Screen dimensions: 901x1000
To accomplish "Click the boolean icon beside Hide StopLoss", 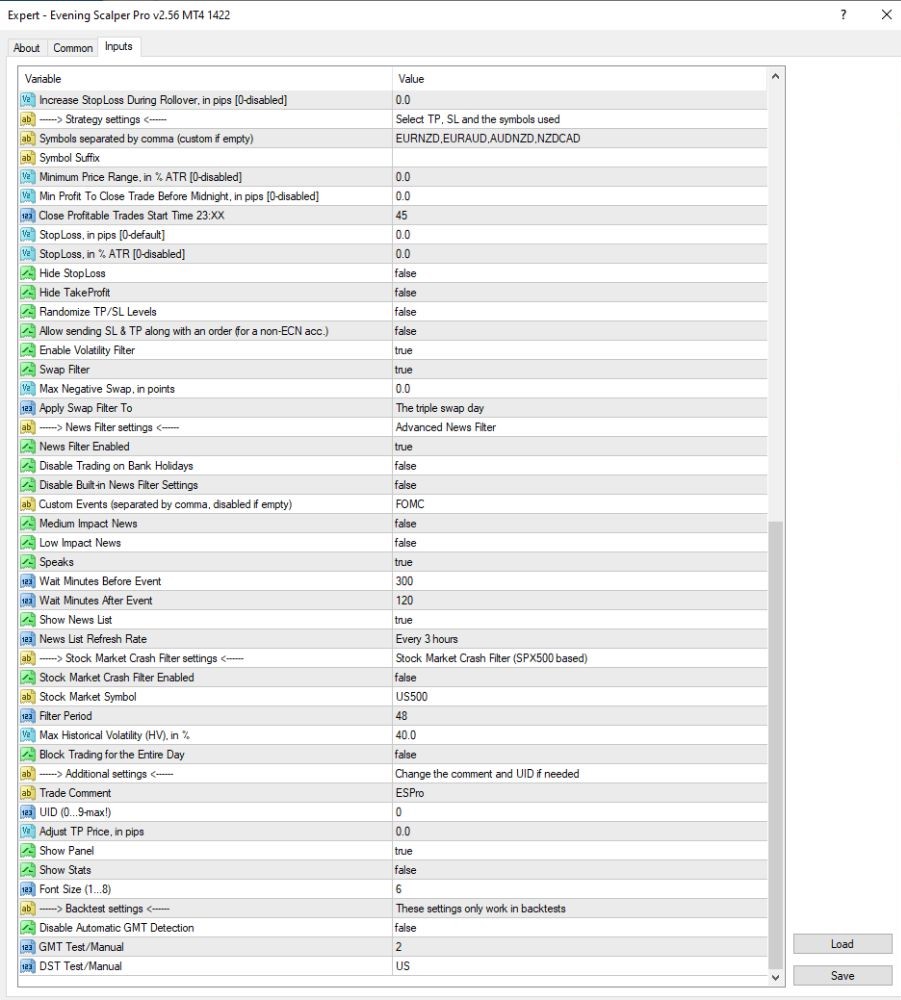I will pos(27,273).
